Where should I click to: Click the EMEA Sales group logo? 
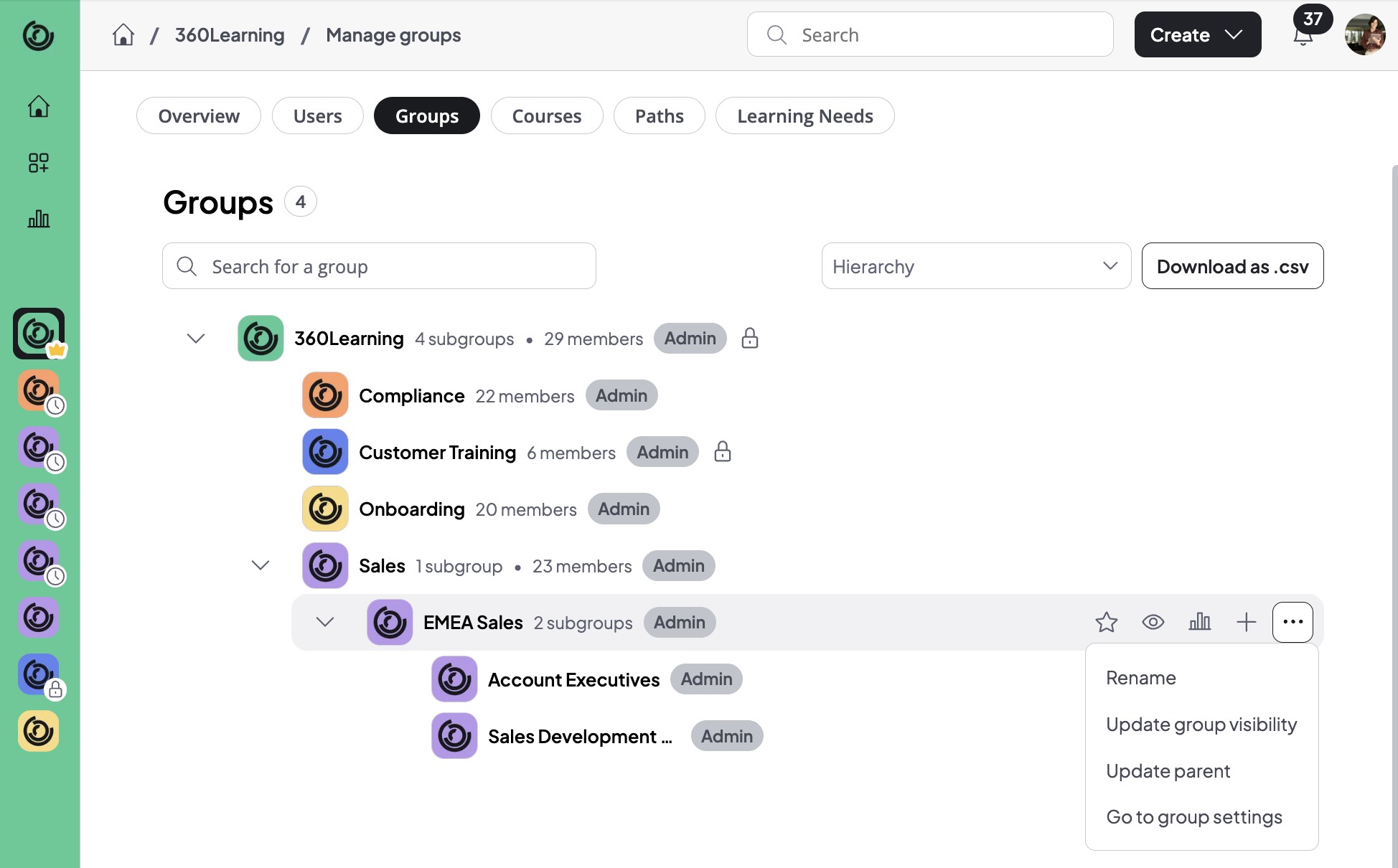point(390,623)
